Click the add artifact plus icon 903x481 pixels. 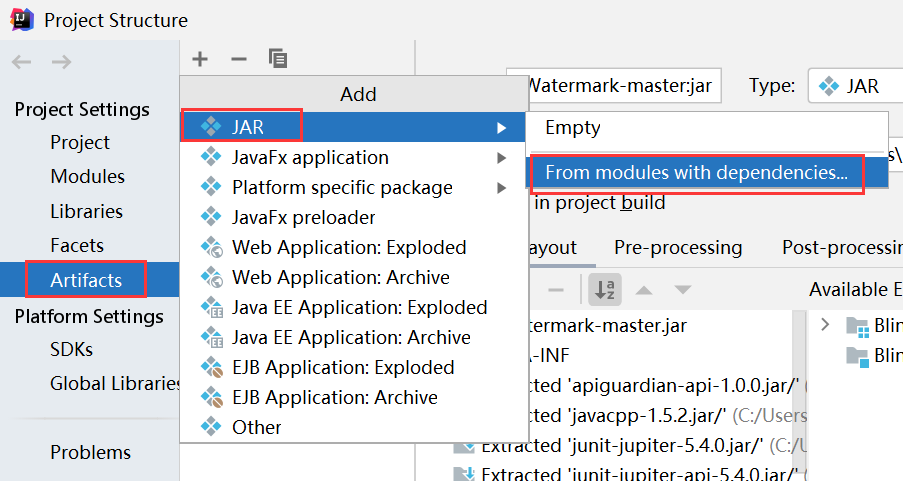click(x=200, y=59)
